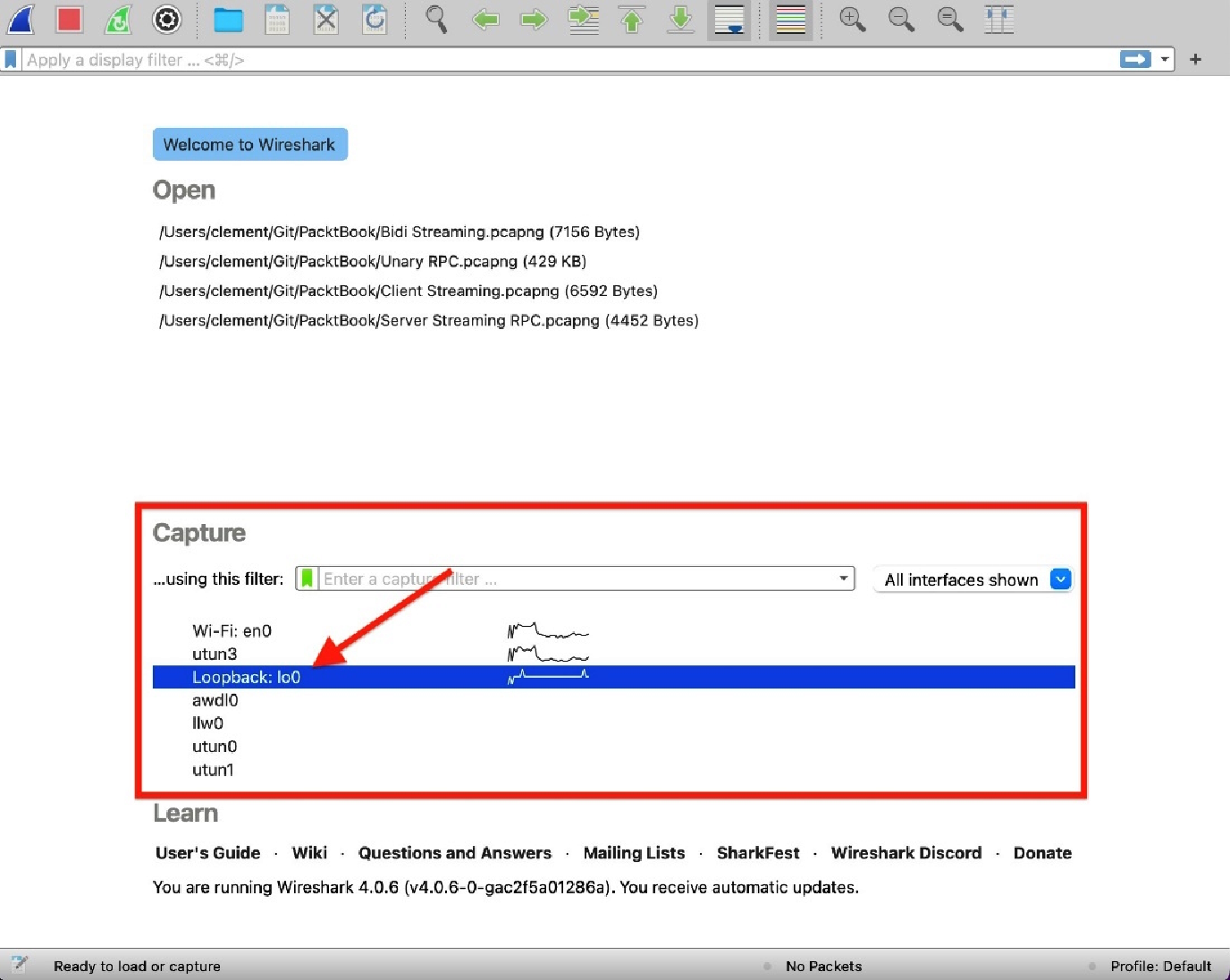Click the capture filter bookmark icon

click(x=307, y=579)
